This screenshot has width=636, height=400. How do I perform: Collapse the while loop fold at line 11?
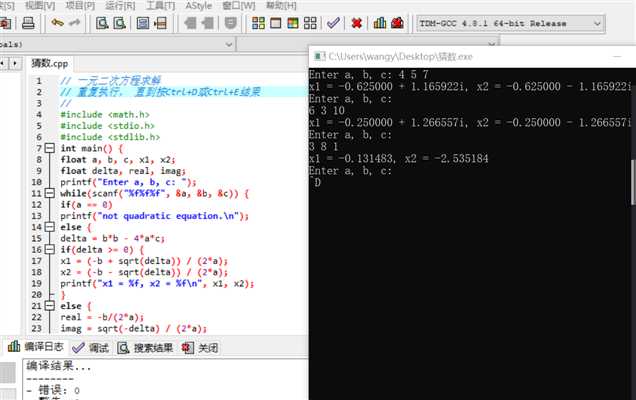[49, 193]
